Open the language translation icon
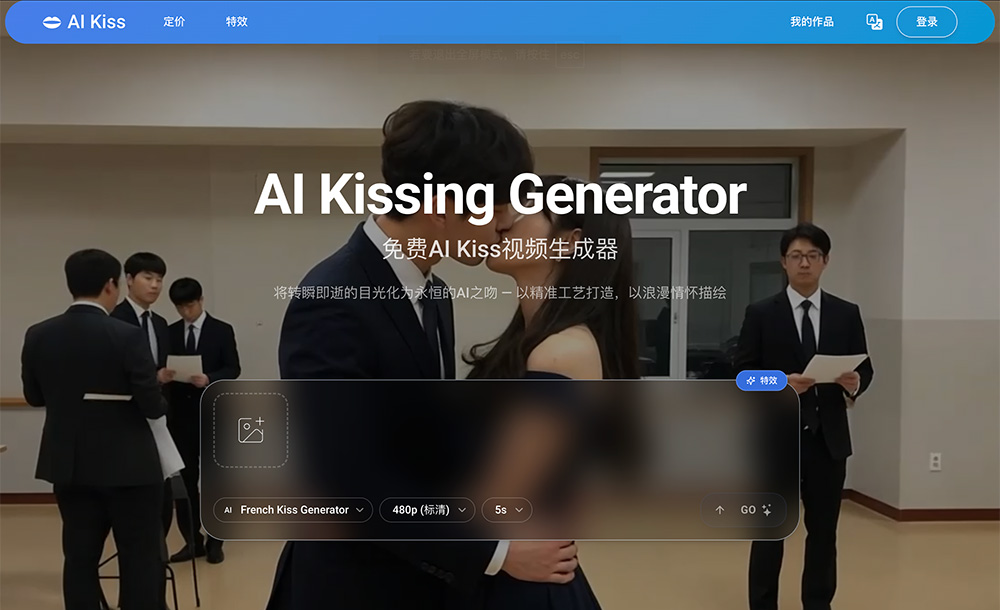Image resolution: width=1000 pixels, height=610 pixels. point(874,22)
